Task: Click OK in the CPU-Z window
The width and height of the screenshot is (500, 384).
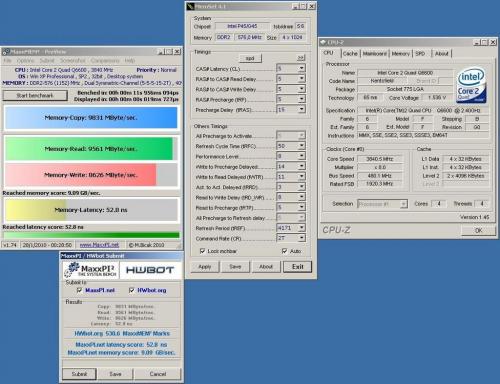Action: [x=478, y=230]
